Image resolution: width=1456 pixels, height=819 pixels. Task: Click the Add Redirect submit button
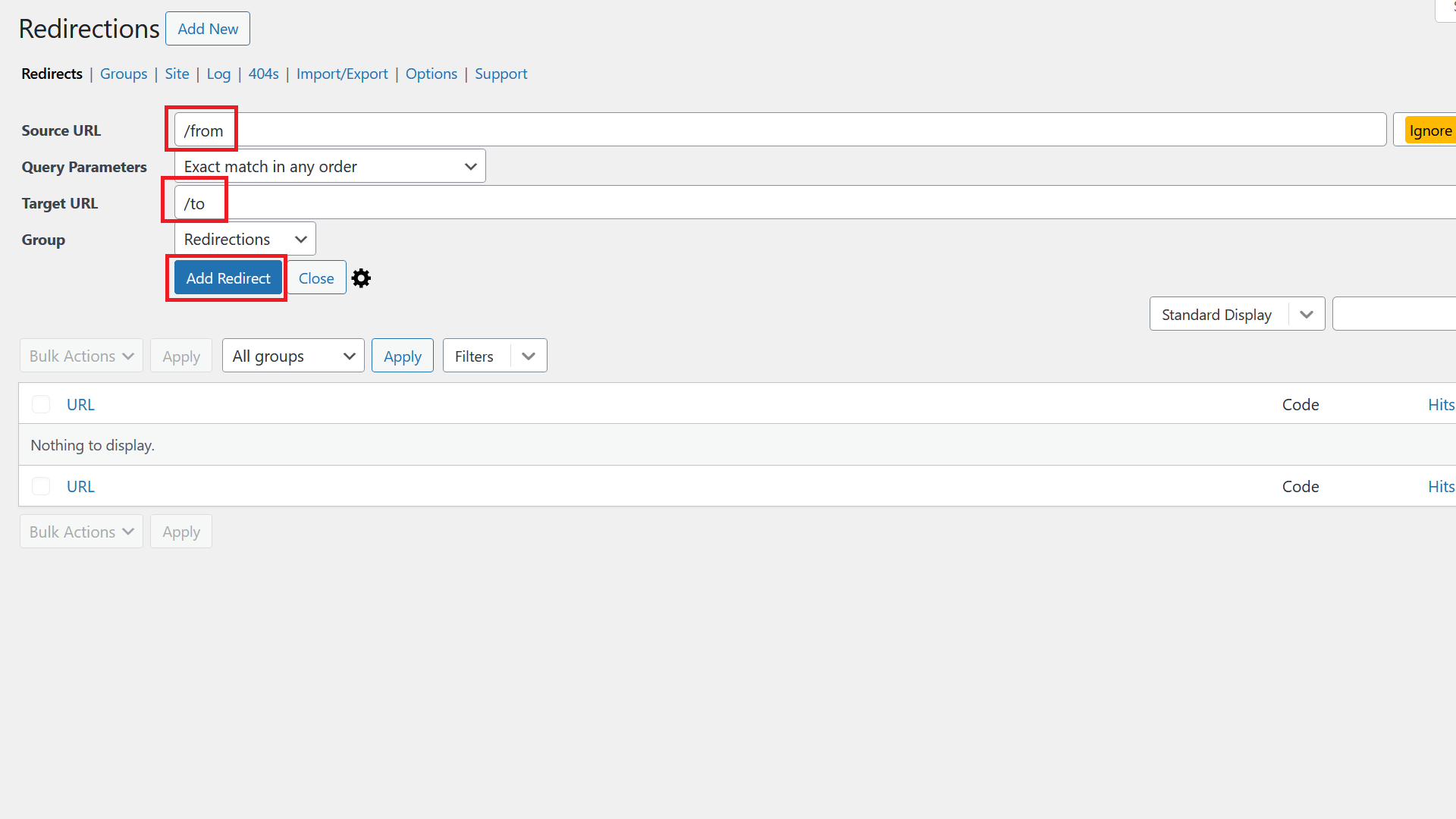tap(228, 278)
